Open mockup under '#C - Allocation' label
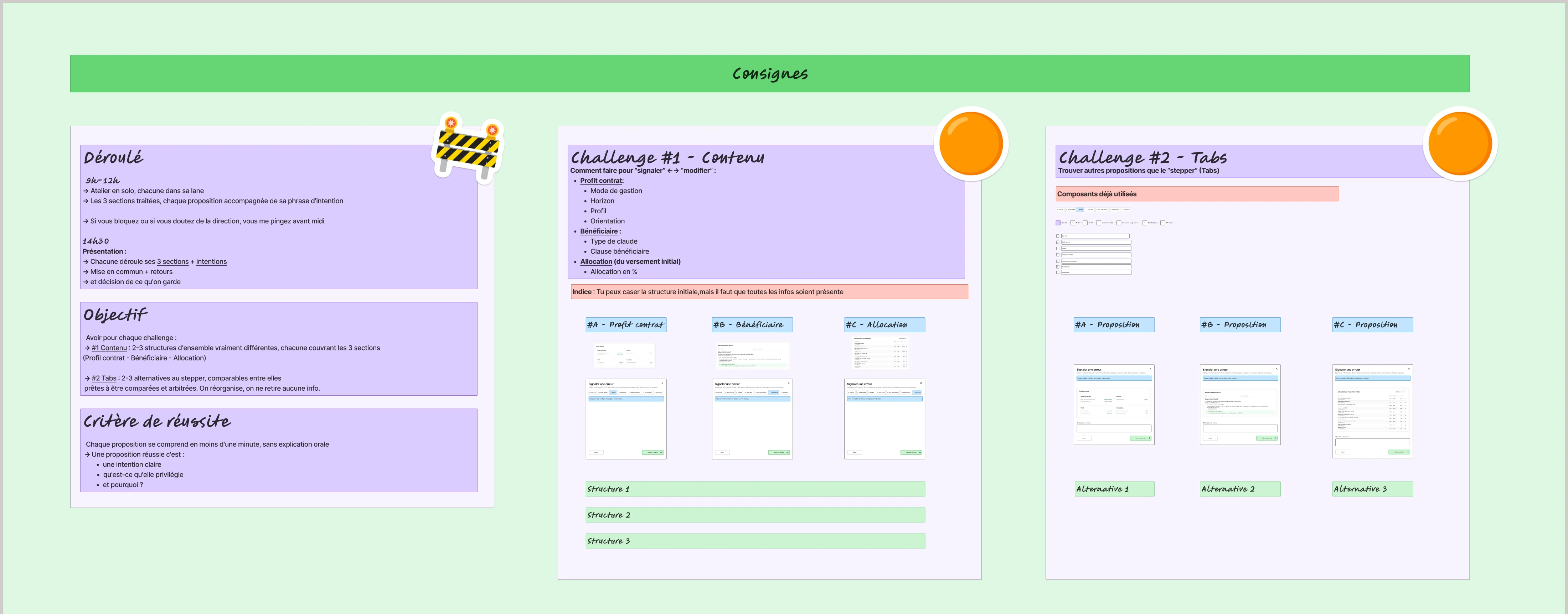 tap(884, 419)
